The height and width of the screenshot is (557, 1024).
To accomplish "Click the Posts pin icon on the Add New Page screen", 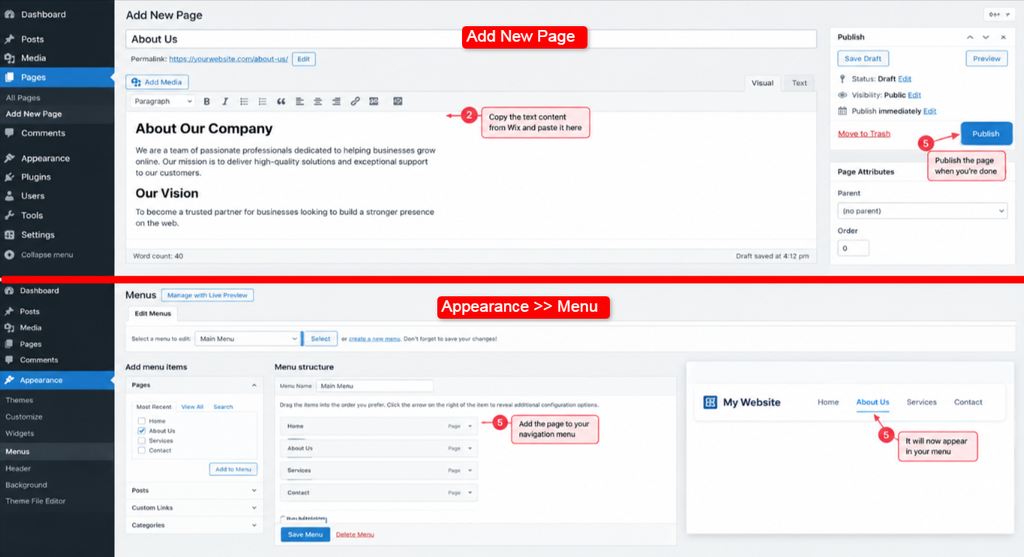I will 9,39.
